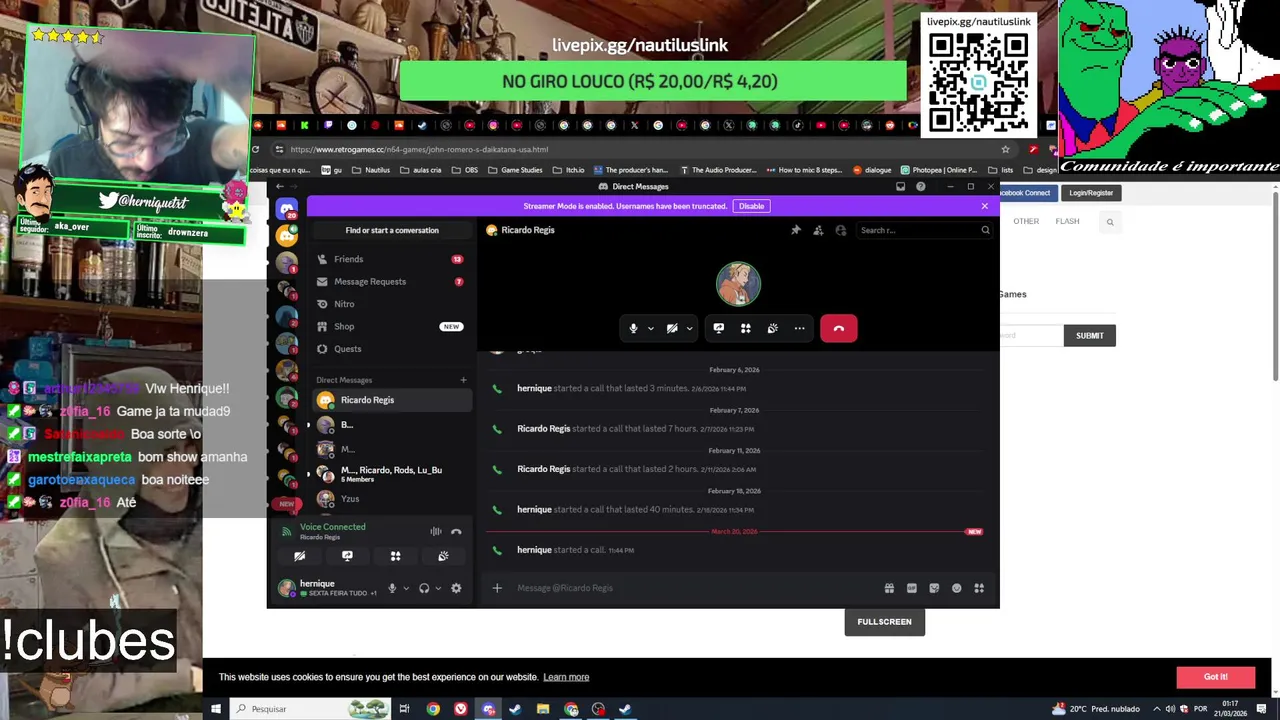Open hernique user profile panel
The height and width of the screenshot is (720, 1280).
(327, 588)
